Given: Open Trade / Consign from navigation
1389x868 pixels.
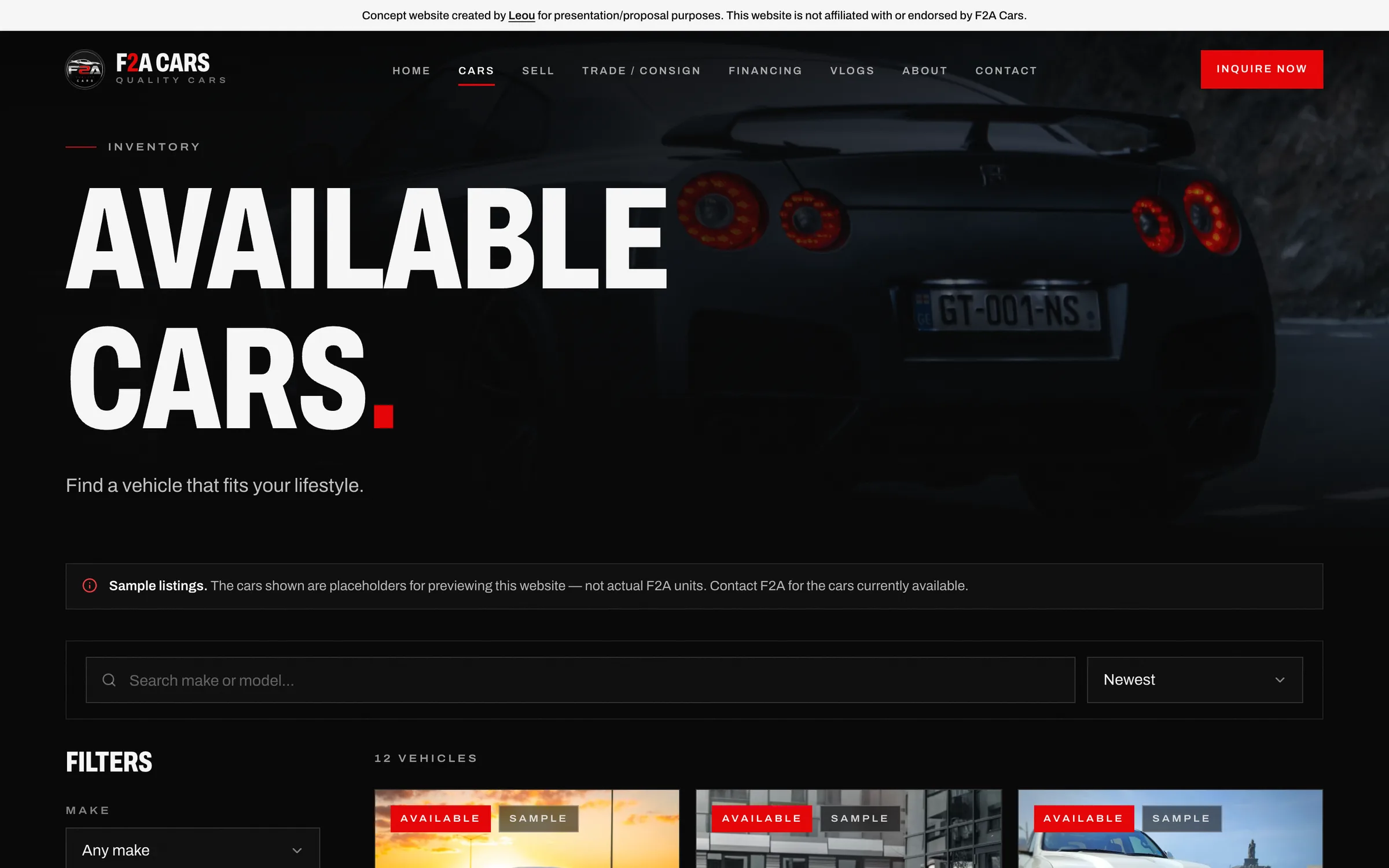Looking at the screenshot, I should (x=641, y=71).
